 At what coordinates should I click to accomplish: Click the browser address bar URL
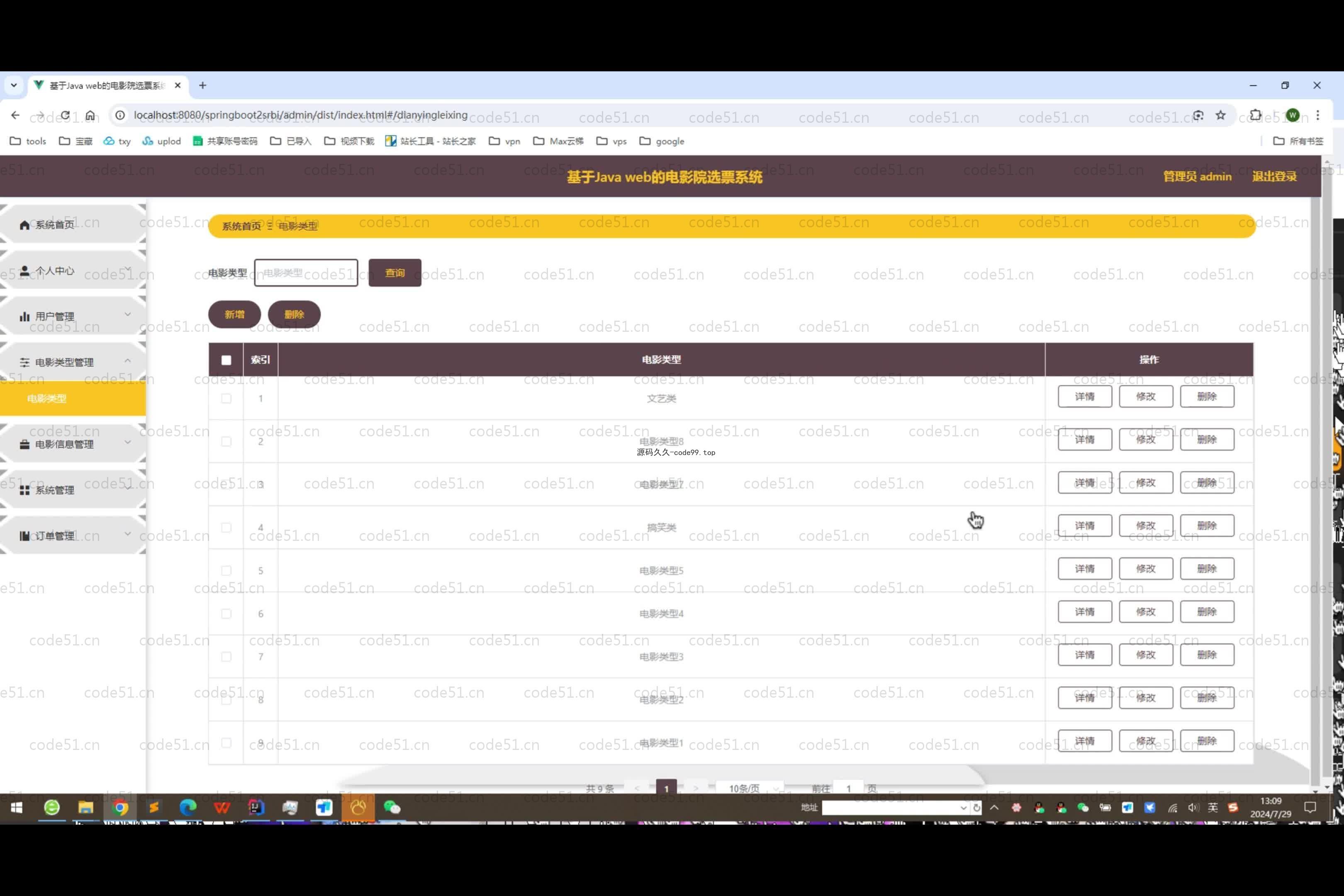click(301, 115)
